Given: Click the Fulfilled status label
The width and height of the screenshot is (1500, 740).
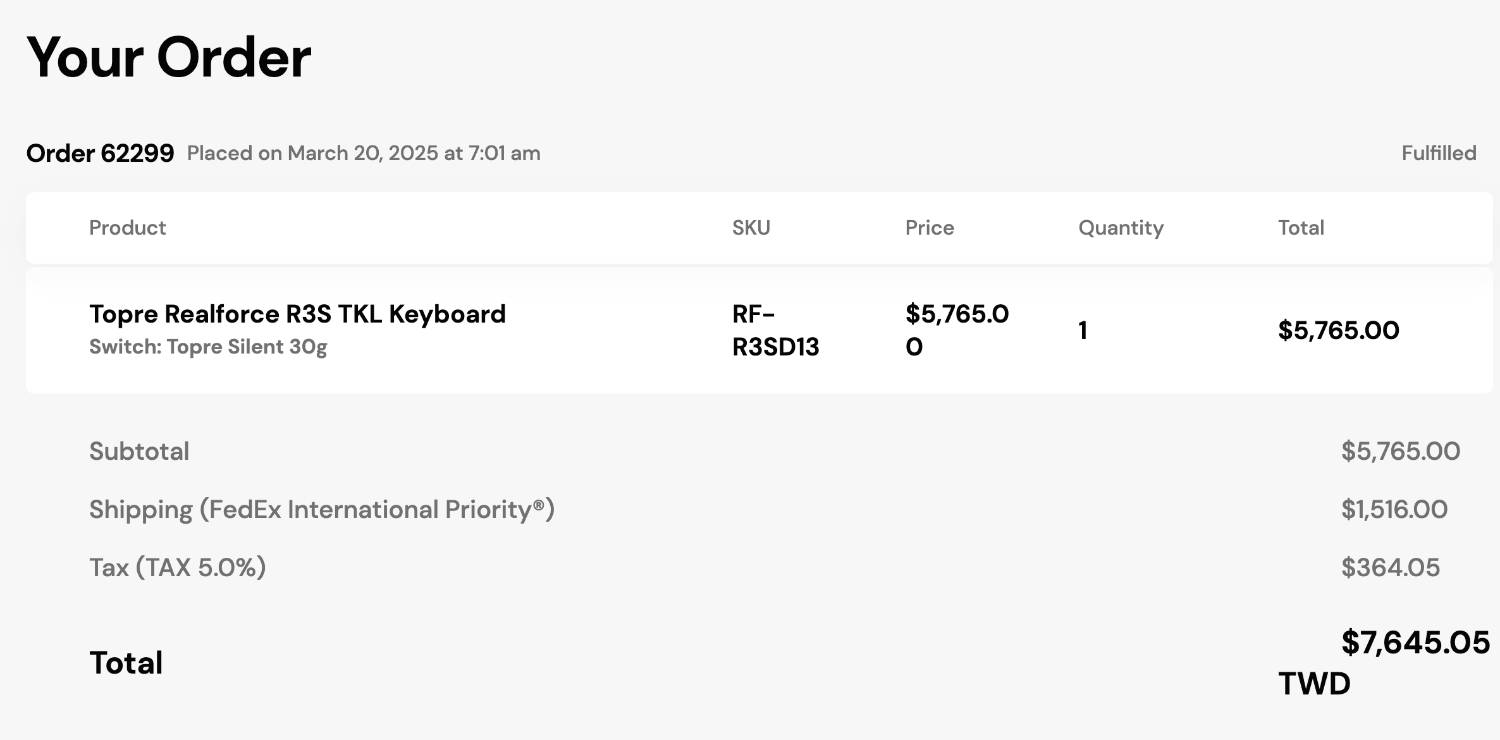Looking at the screenshot, I should (1439, 153).
